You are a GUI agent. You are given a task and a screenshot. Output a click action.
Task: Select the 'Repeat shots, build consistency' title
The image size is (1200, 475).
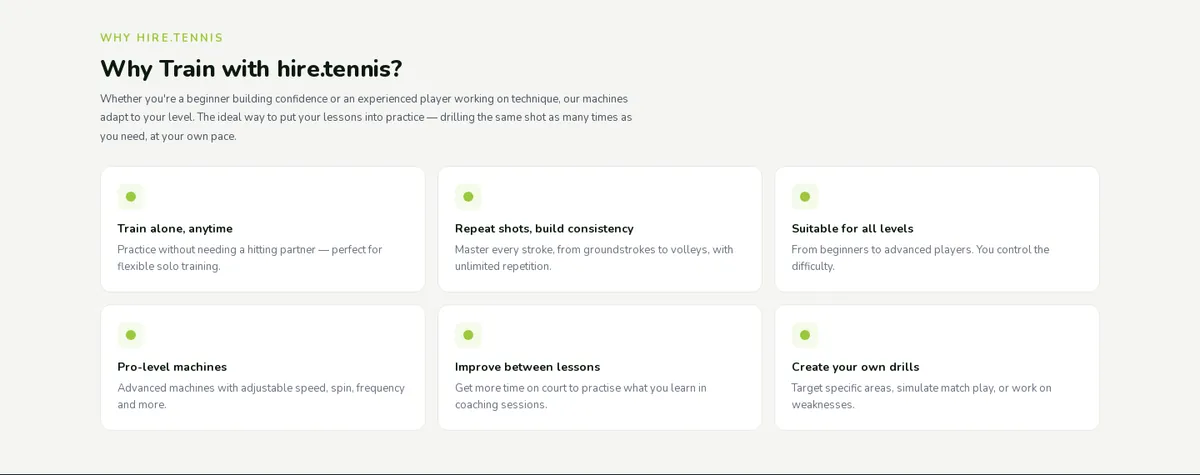click(544, 229)
